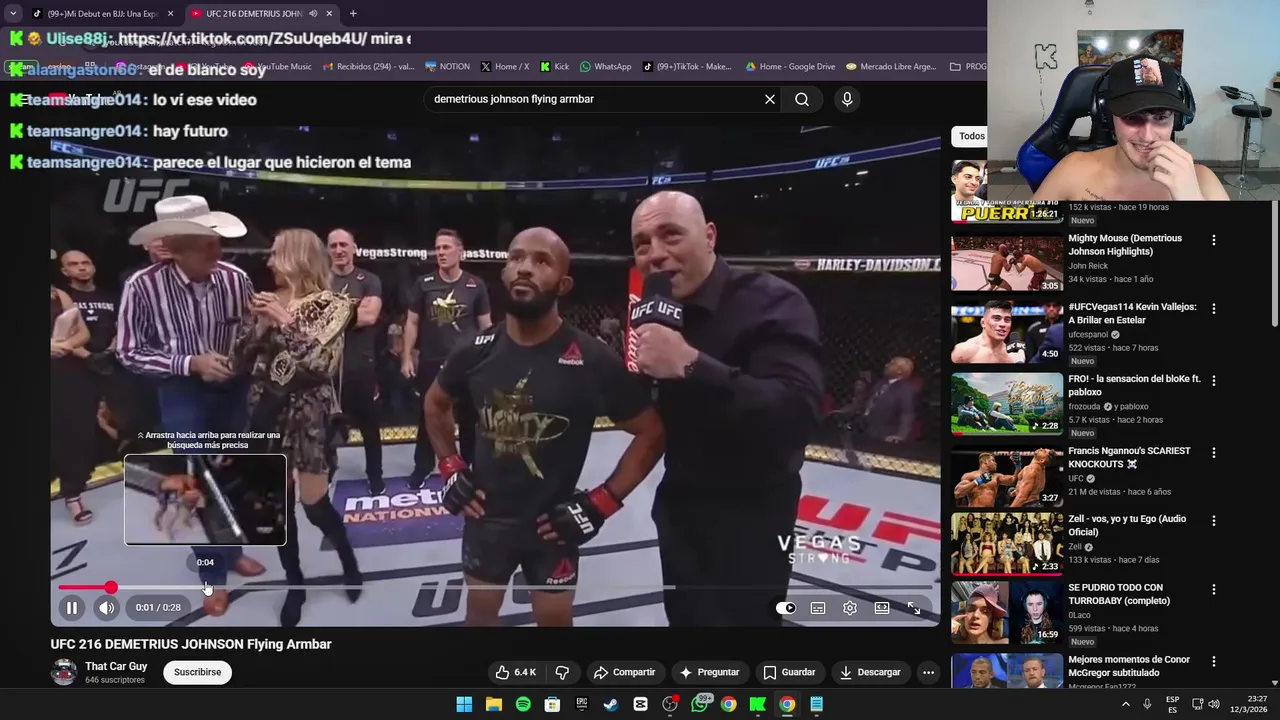
Task: Click the Compartir button
Action: (624, 672)
